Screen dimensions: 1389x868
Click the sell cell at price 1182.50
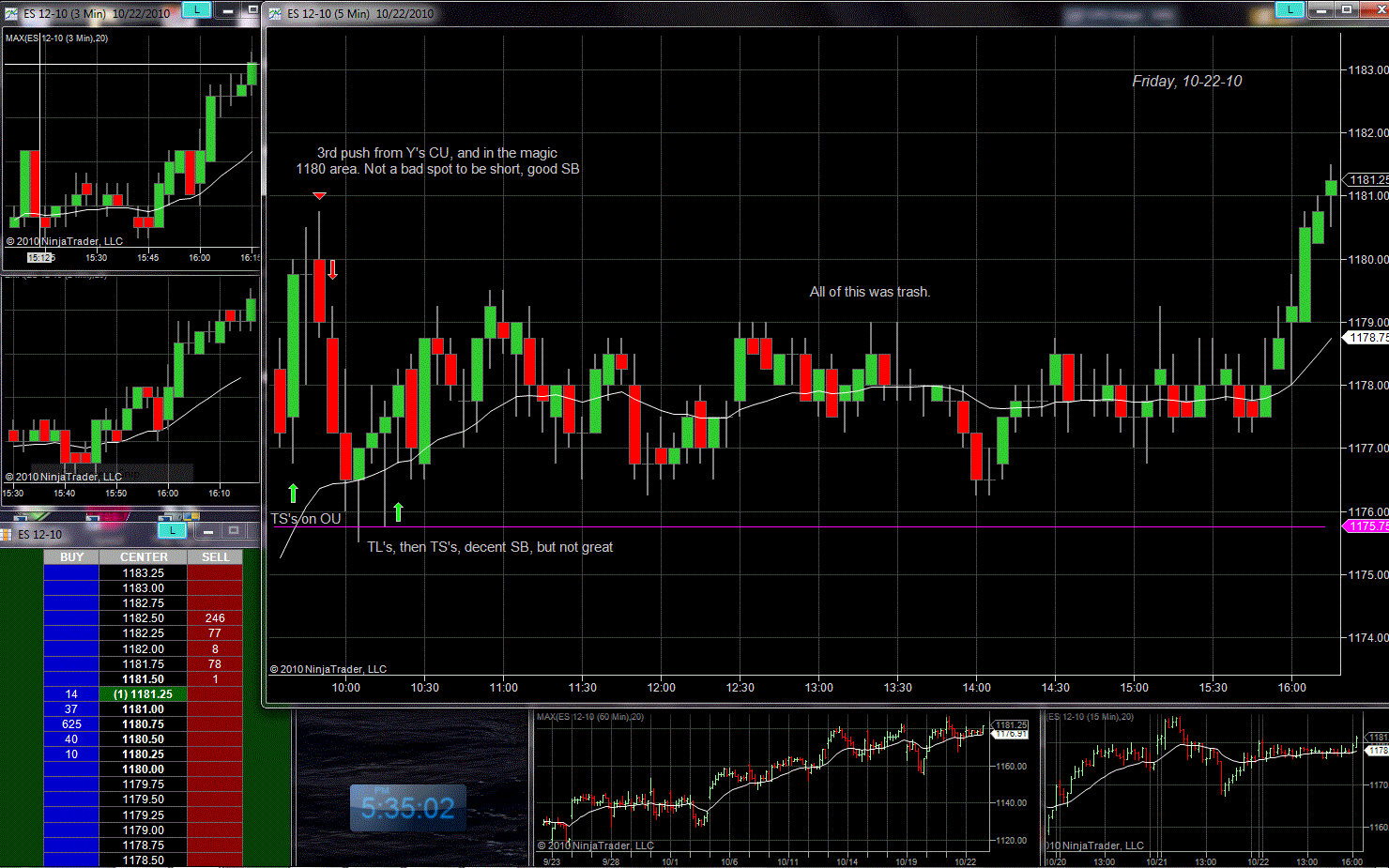pos(215,618)
